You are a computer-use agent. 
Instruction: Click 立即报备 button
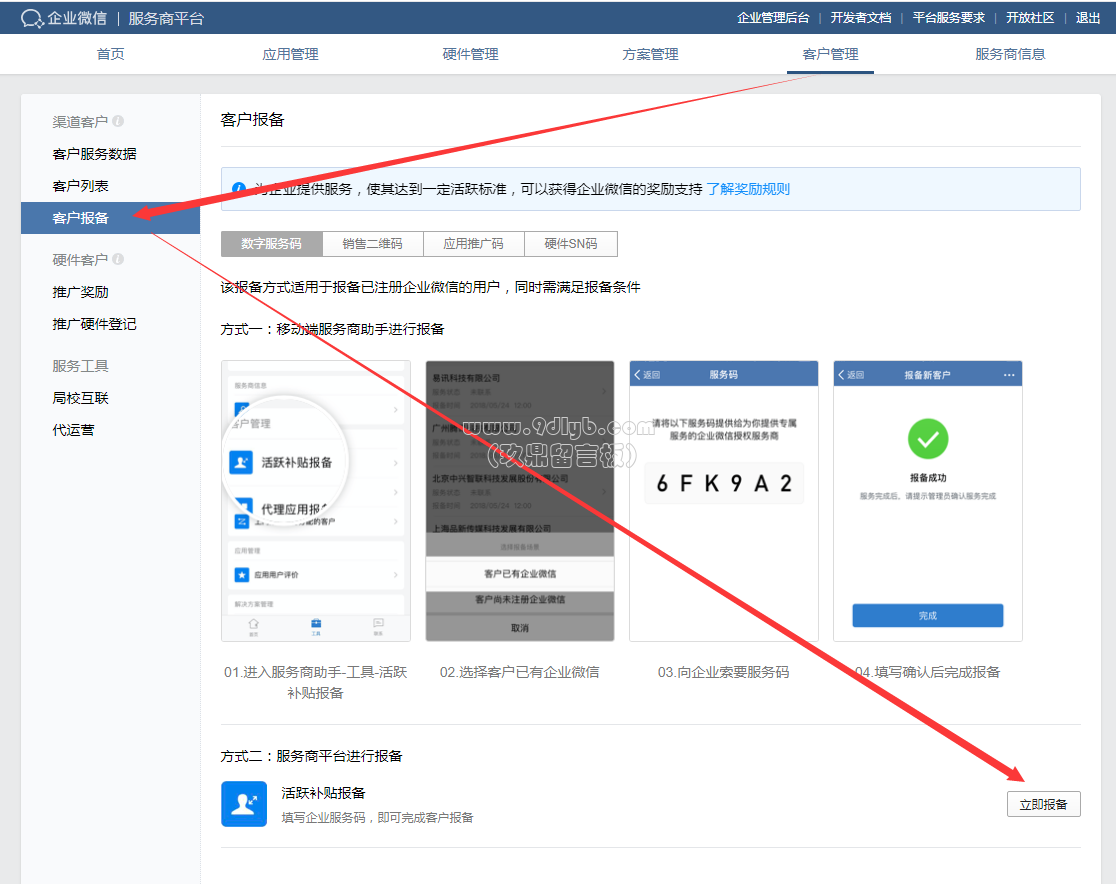tap(1043, 804)
